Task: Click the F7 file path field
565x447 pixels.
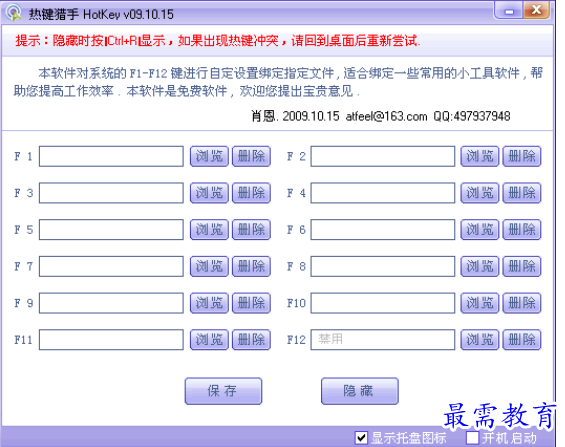Action: 111,267
